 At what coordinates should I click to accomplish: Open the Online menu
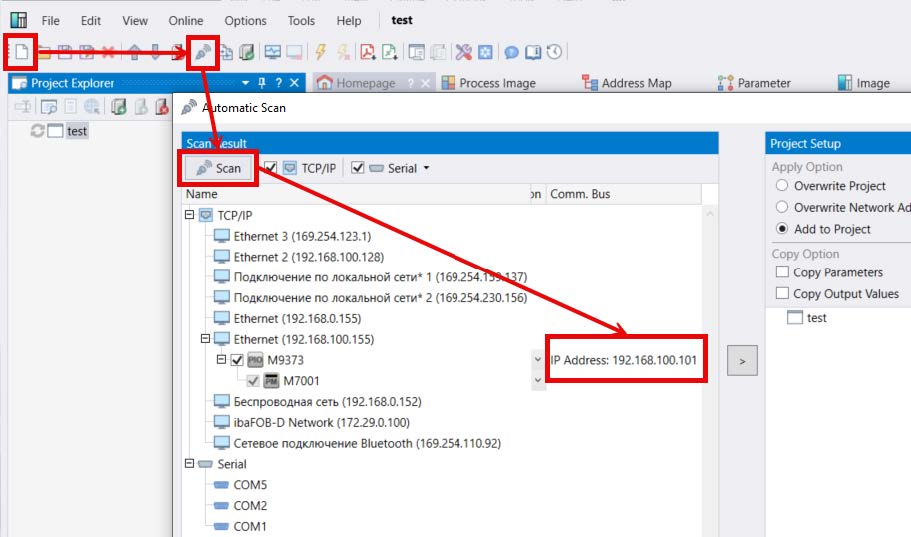[x=186, y=20]
